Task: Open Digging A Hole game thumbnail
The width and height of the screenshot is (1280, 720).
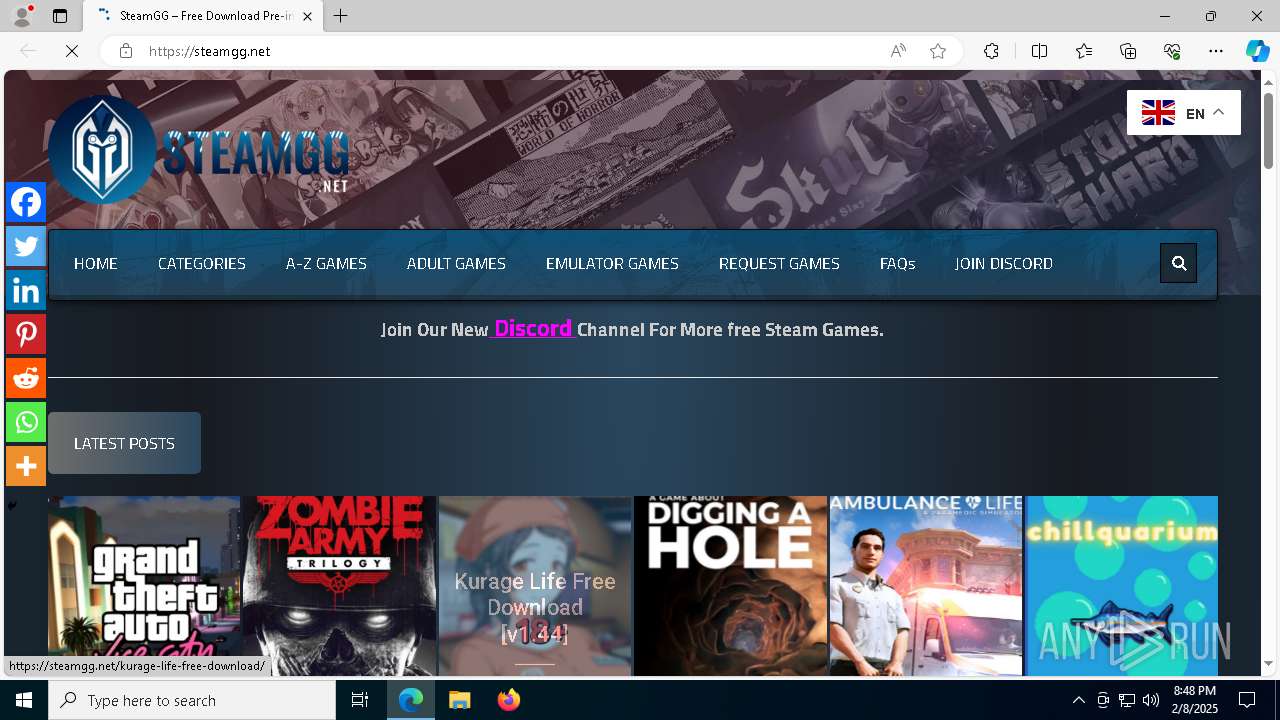Action: [731, 586]
